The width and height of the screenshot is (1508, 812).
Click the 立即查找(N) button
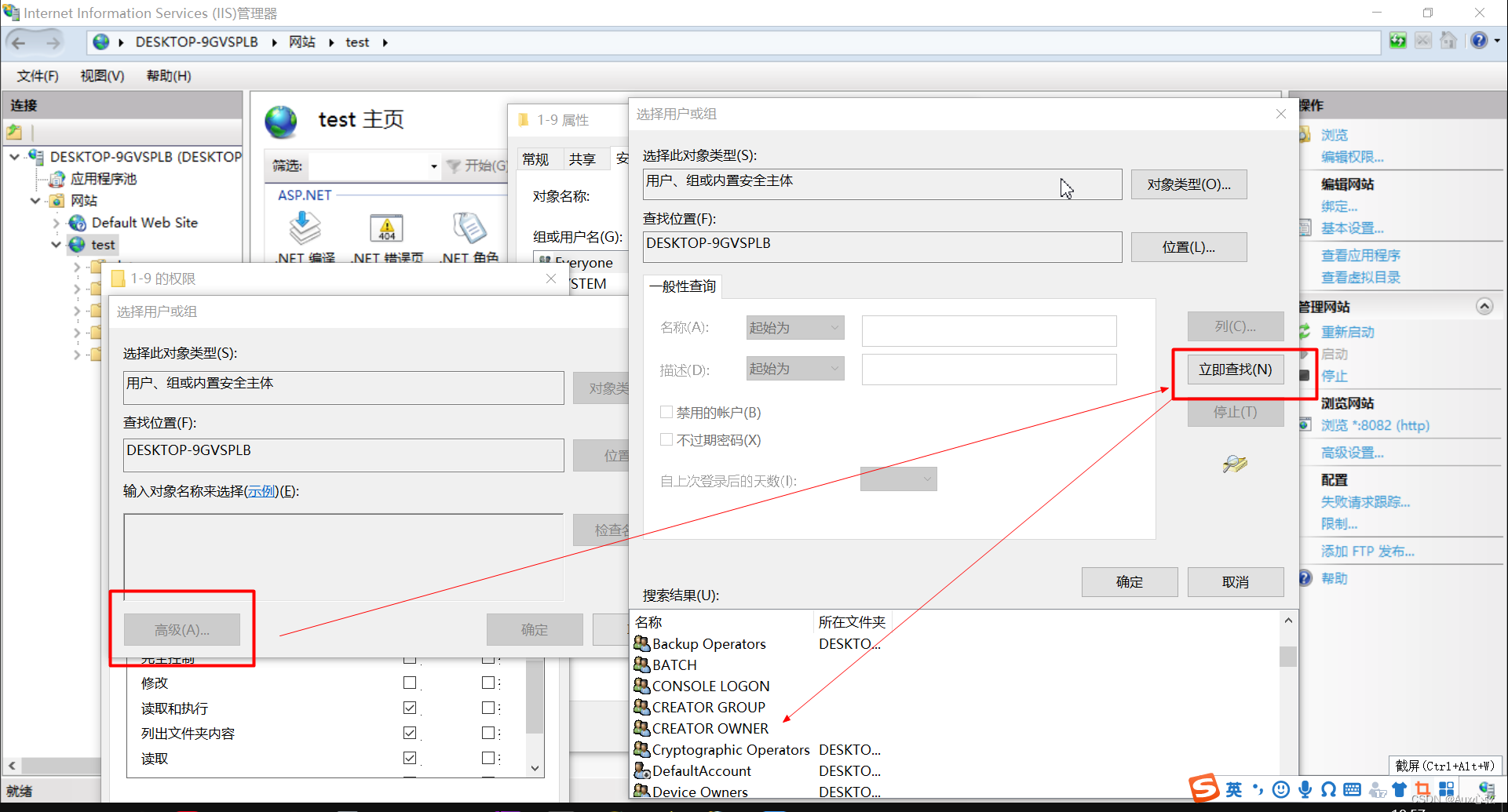(1235, 369)
